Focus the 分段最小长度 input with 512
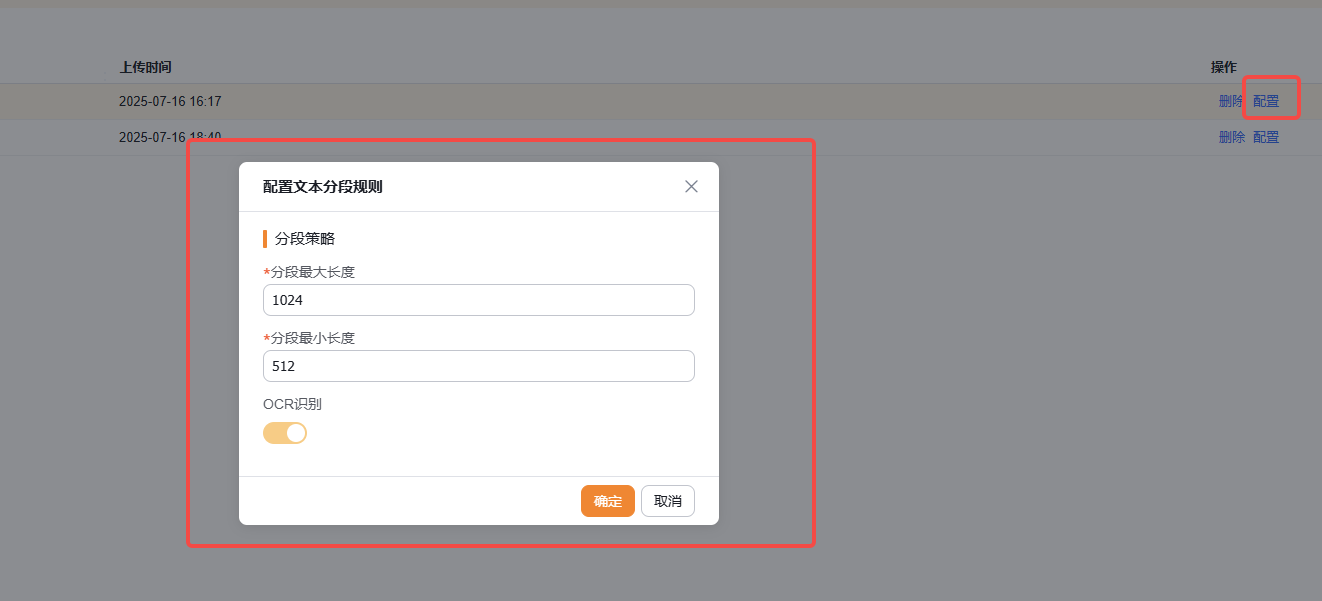The width and height of the screenshot is (1322, 601). [478, 366]
